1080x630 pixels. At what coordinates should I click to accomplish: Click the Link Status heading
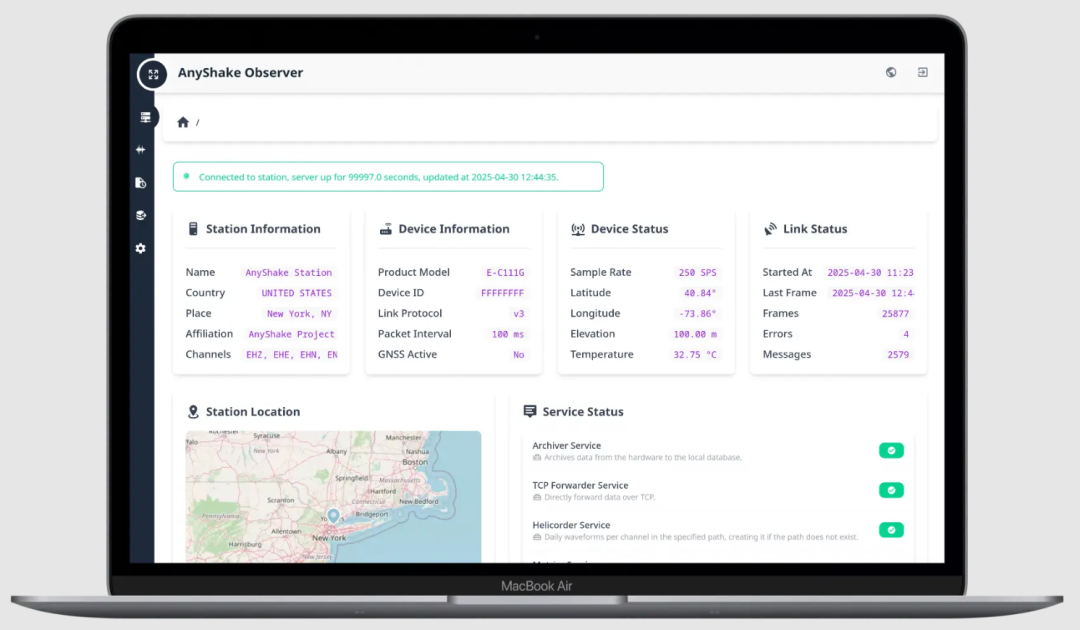coord(815,229)
